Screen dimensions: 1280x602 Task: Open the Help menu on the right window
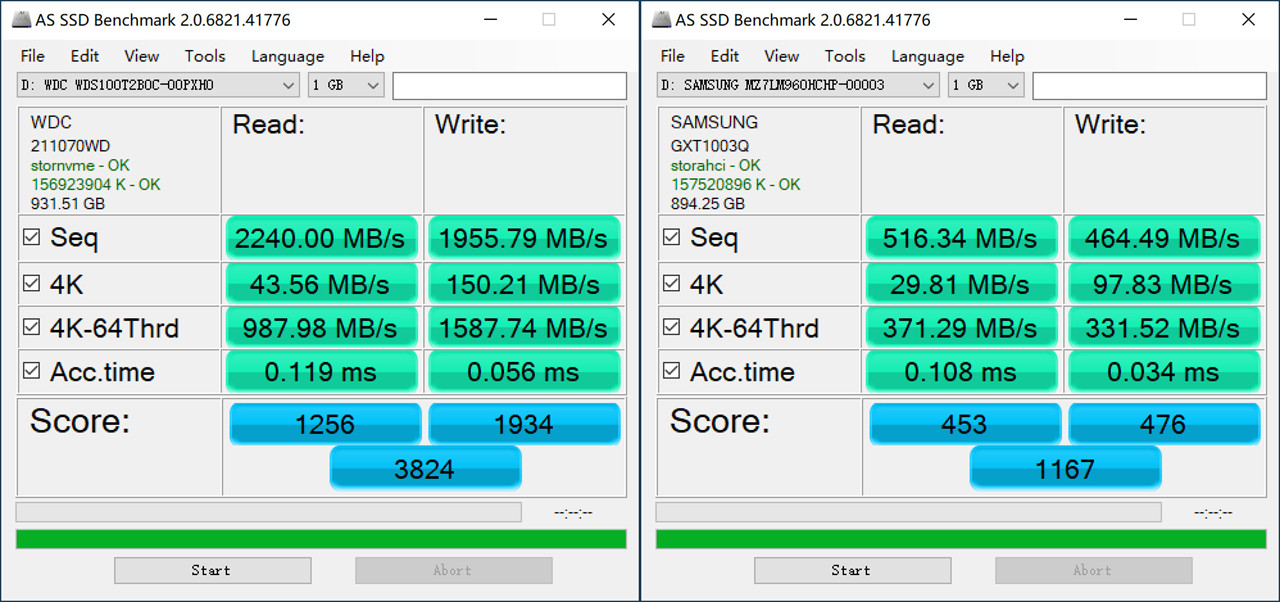pyautogui.click(x=1007, y=56)
